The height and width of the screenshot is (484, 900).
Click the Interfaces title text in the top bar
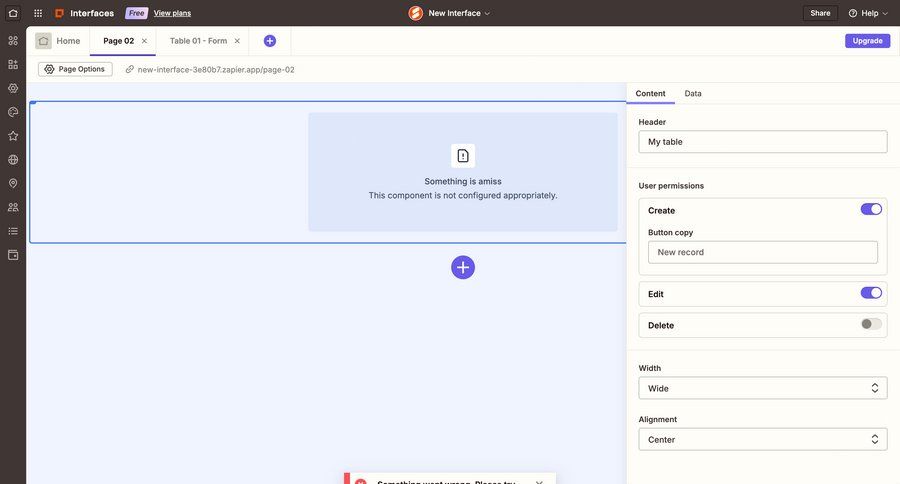(x=92, y=13)
